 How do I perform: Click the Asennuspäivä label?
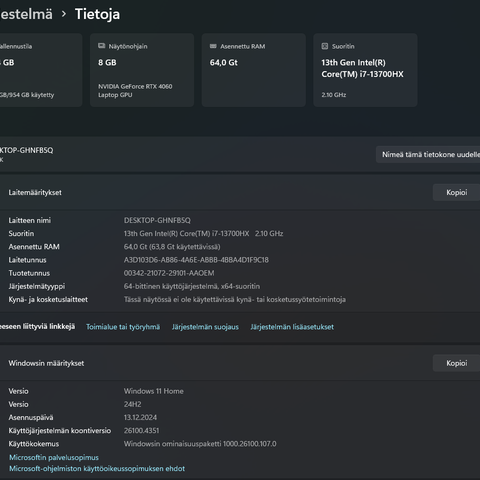[x=31, y=417]
